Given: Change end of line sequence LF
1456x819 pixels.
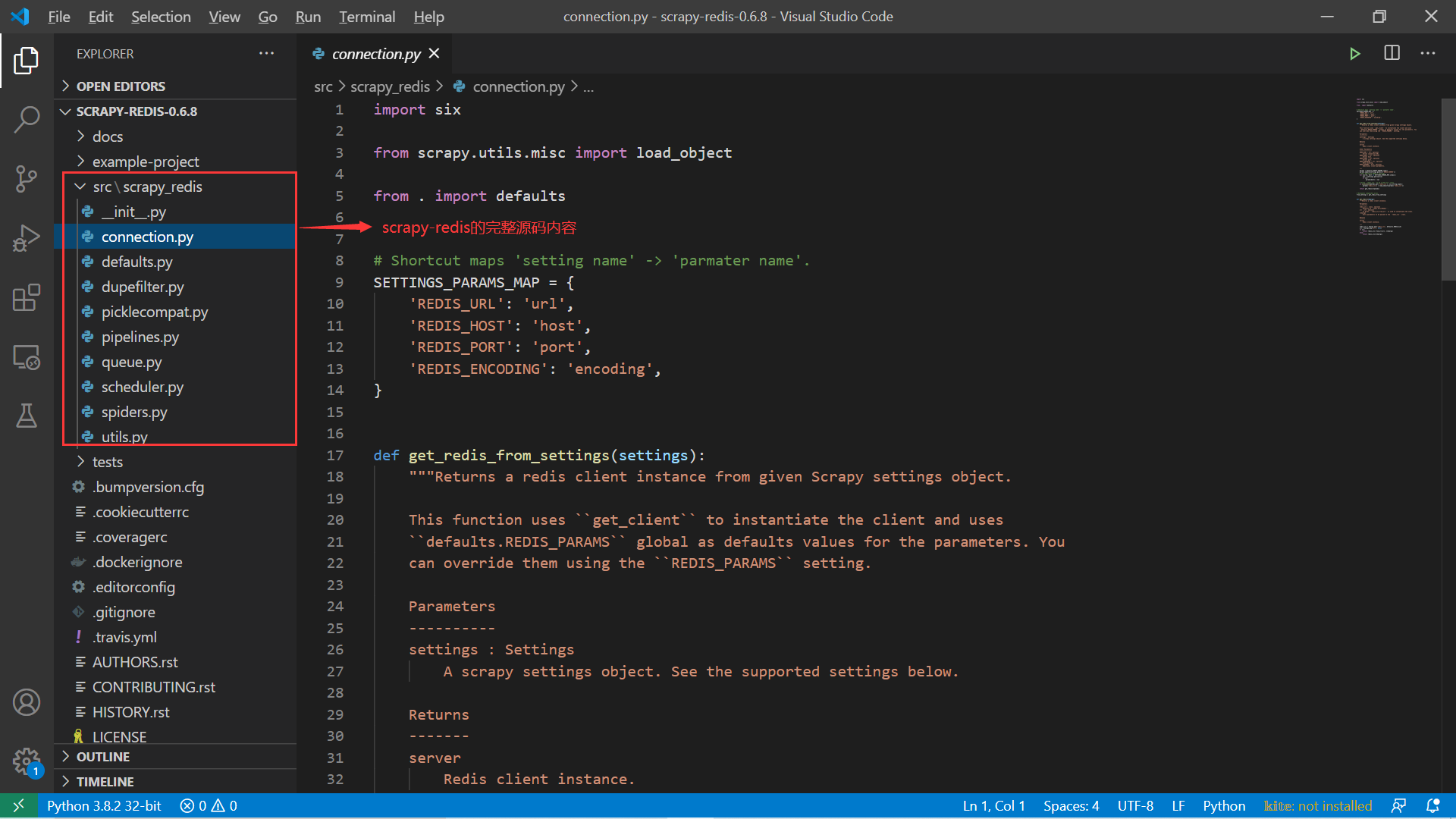Looking at the screenshot, I should point(1178,805).
